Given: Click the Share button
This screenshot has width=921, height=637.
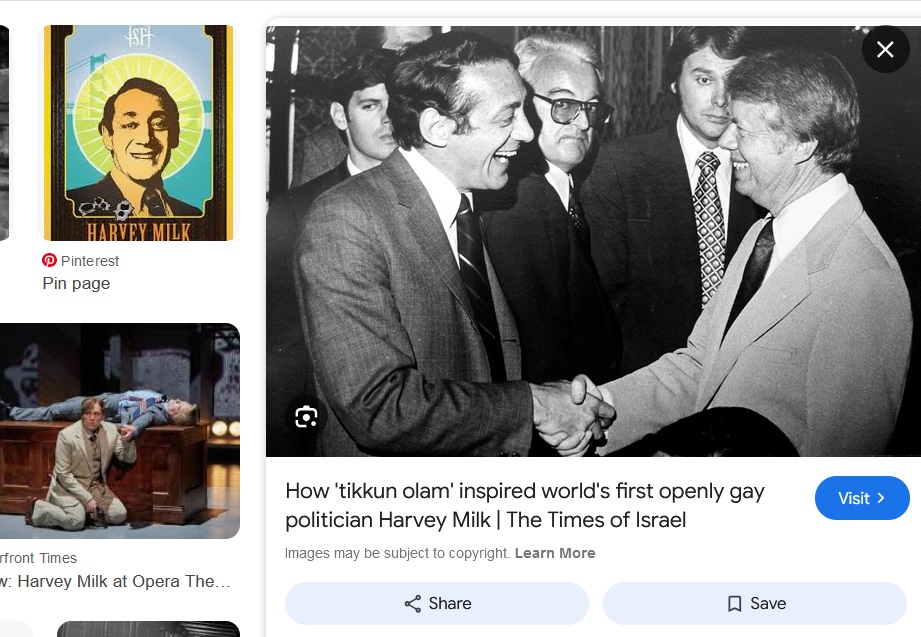Looking at the screenshot, I should [436, 604].
